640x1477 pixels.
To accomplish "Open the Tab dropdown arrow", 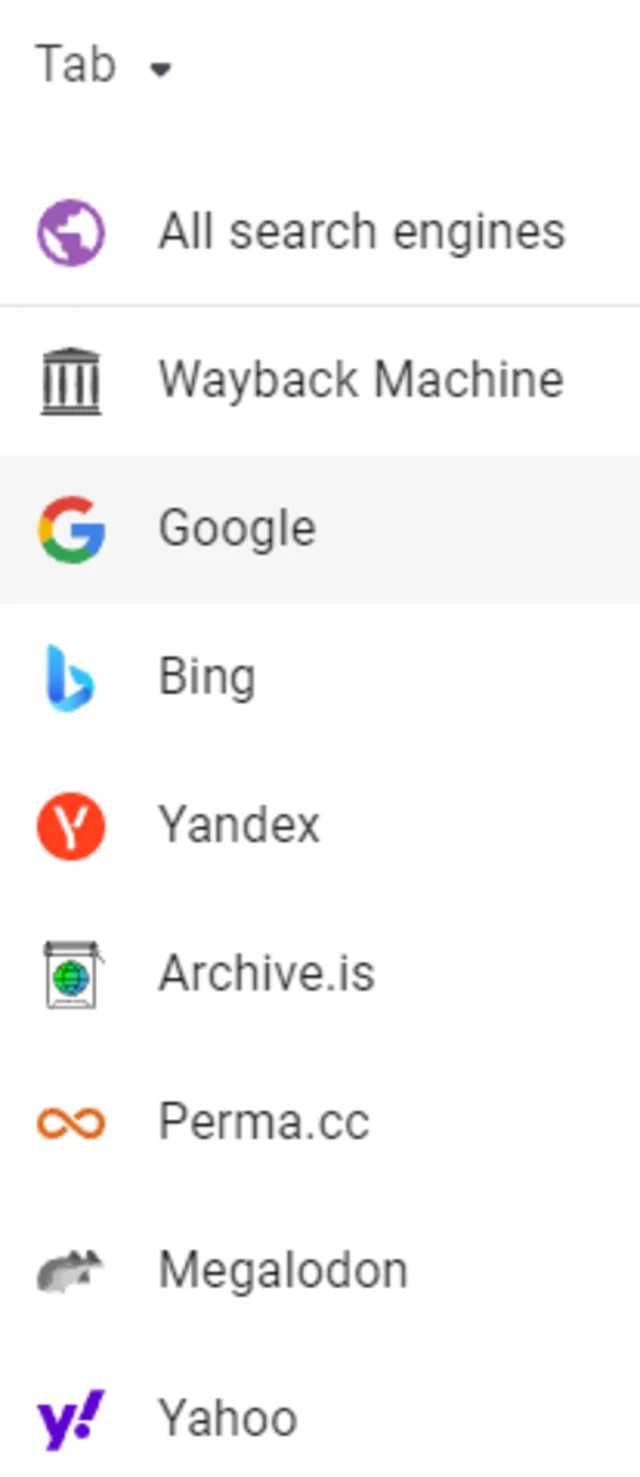I will [160, 69].
